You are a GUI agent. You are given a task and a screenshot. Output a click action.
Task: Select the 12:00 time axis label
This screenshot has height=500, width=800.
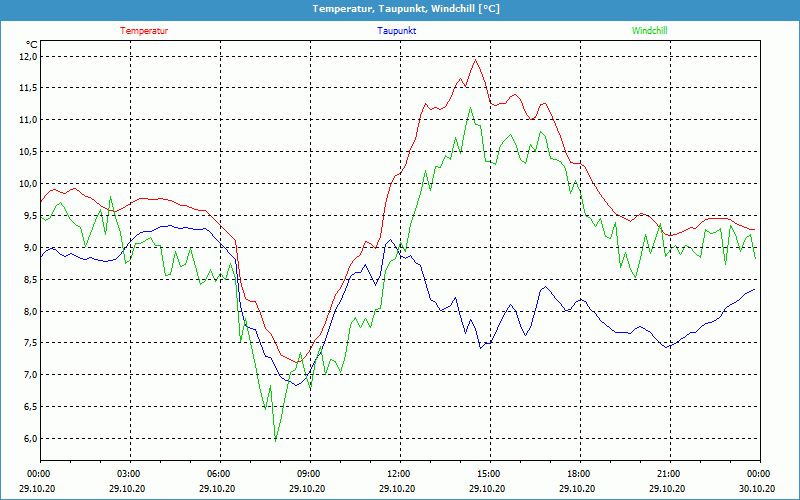[x=398, y=474]
